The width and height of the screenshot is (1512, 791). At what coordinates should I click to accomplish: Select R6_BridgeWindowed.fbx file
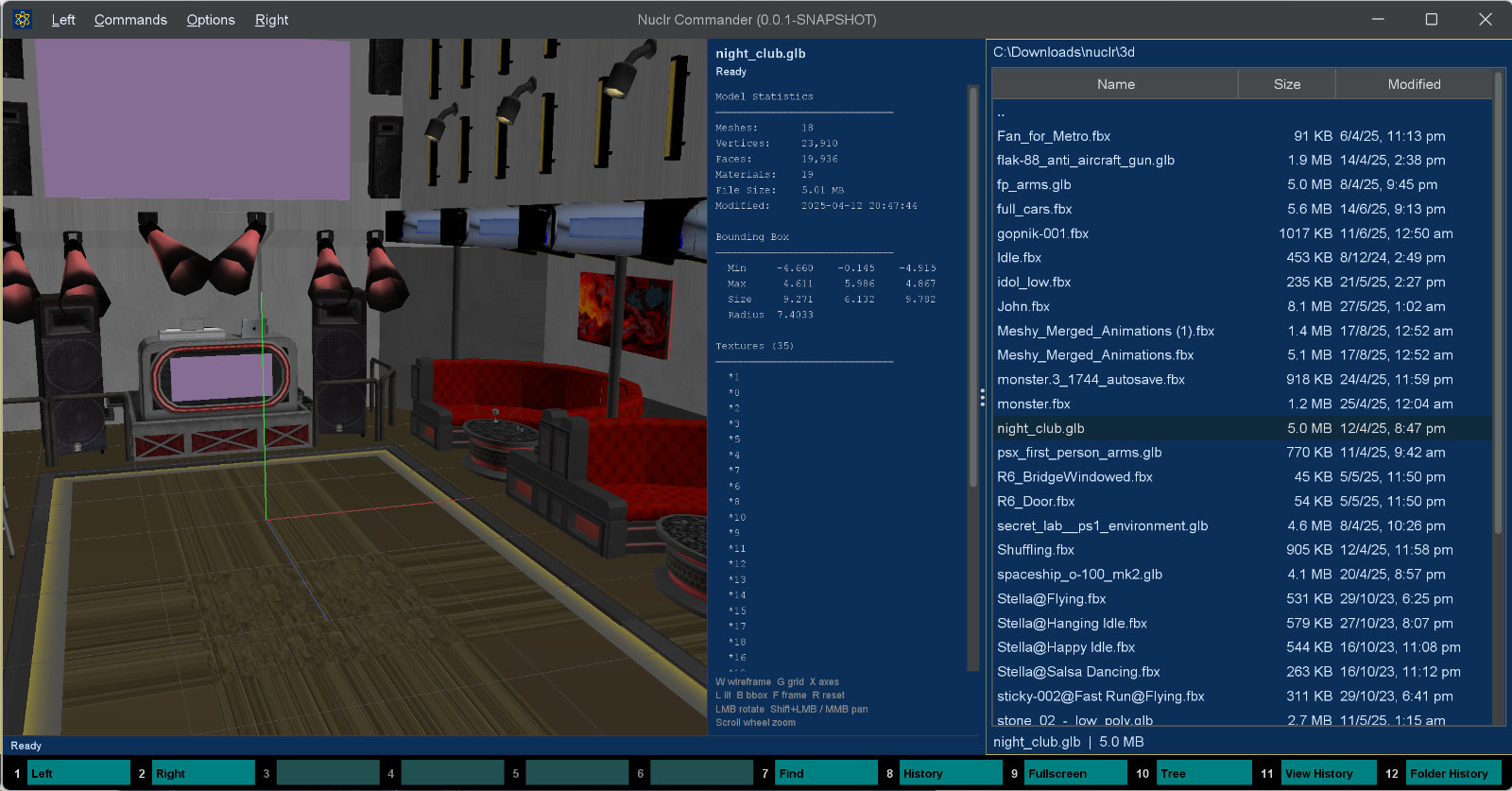point(1243,477)
